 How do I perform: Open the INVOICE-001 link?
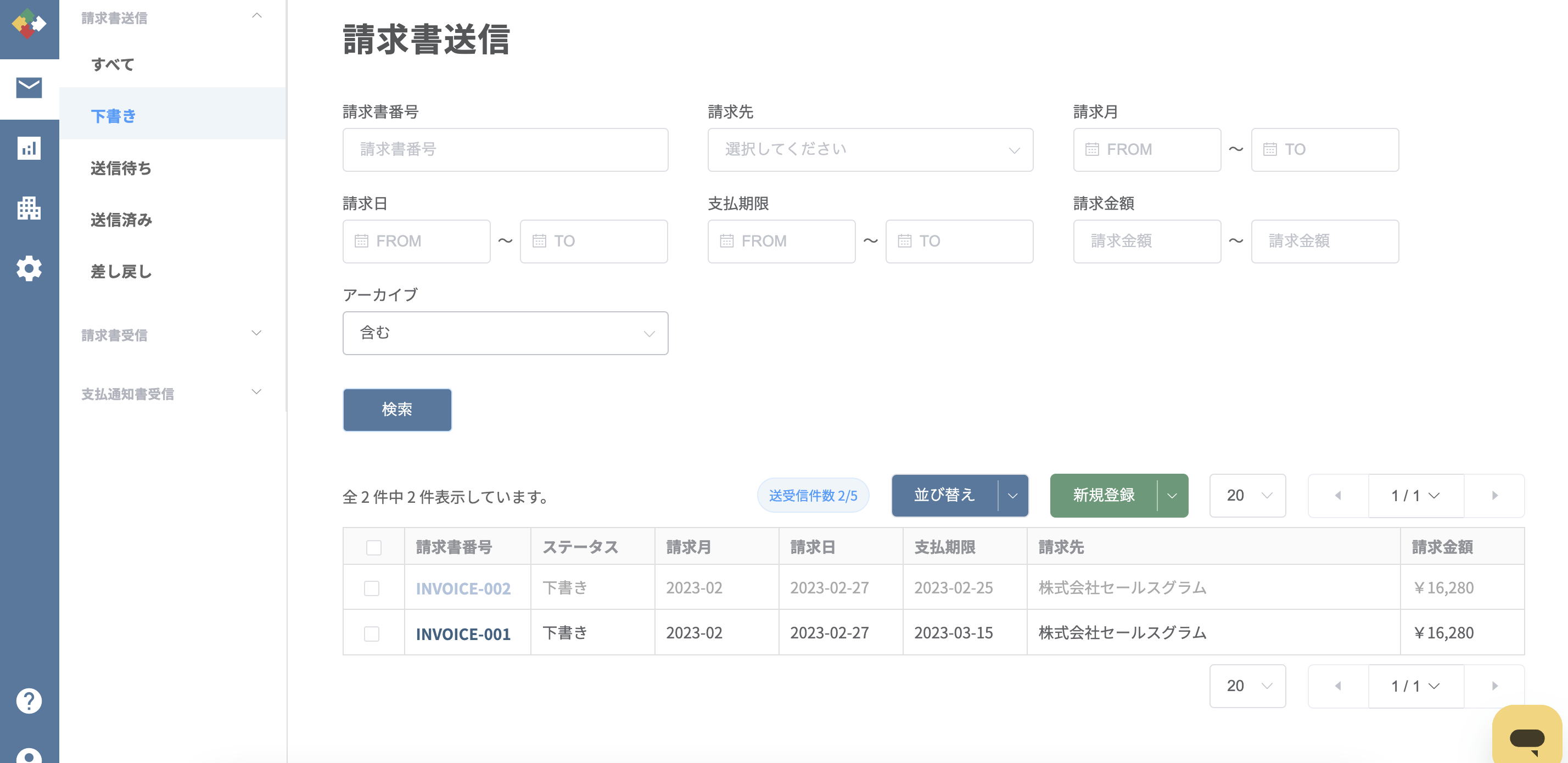click(463, 634)
